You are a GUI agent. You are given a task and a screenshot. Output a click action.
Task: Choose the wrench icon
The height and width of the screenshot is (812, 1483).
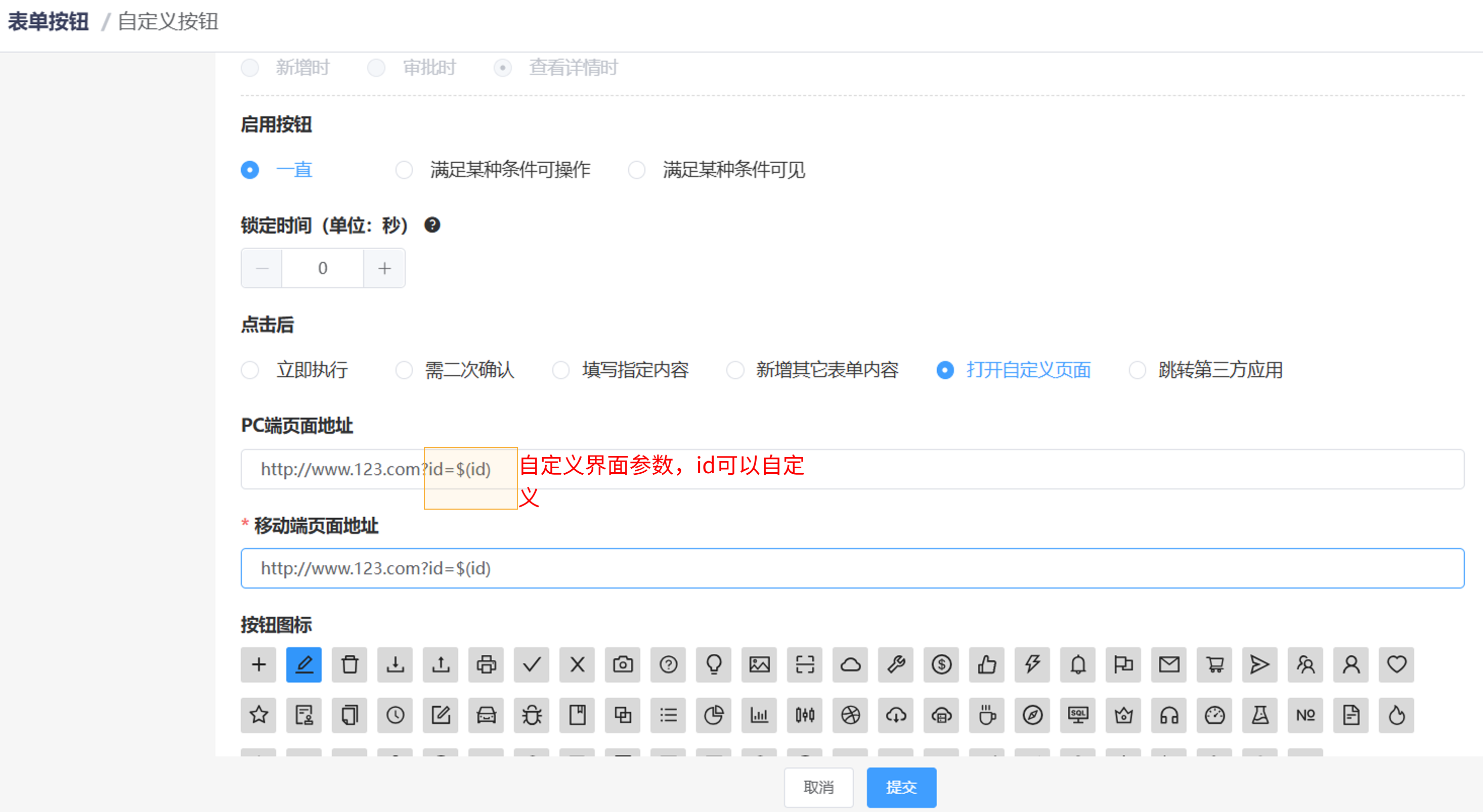coord(896,665)
